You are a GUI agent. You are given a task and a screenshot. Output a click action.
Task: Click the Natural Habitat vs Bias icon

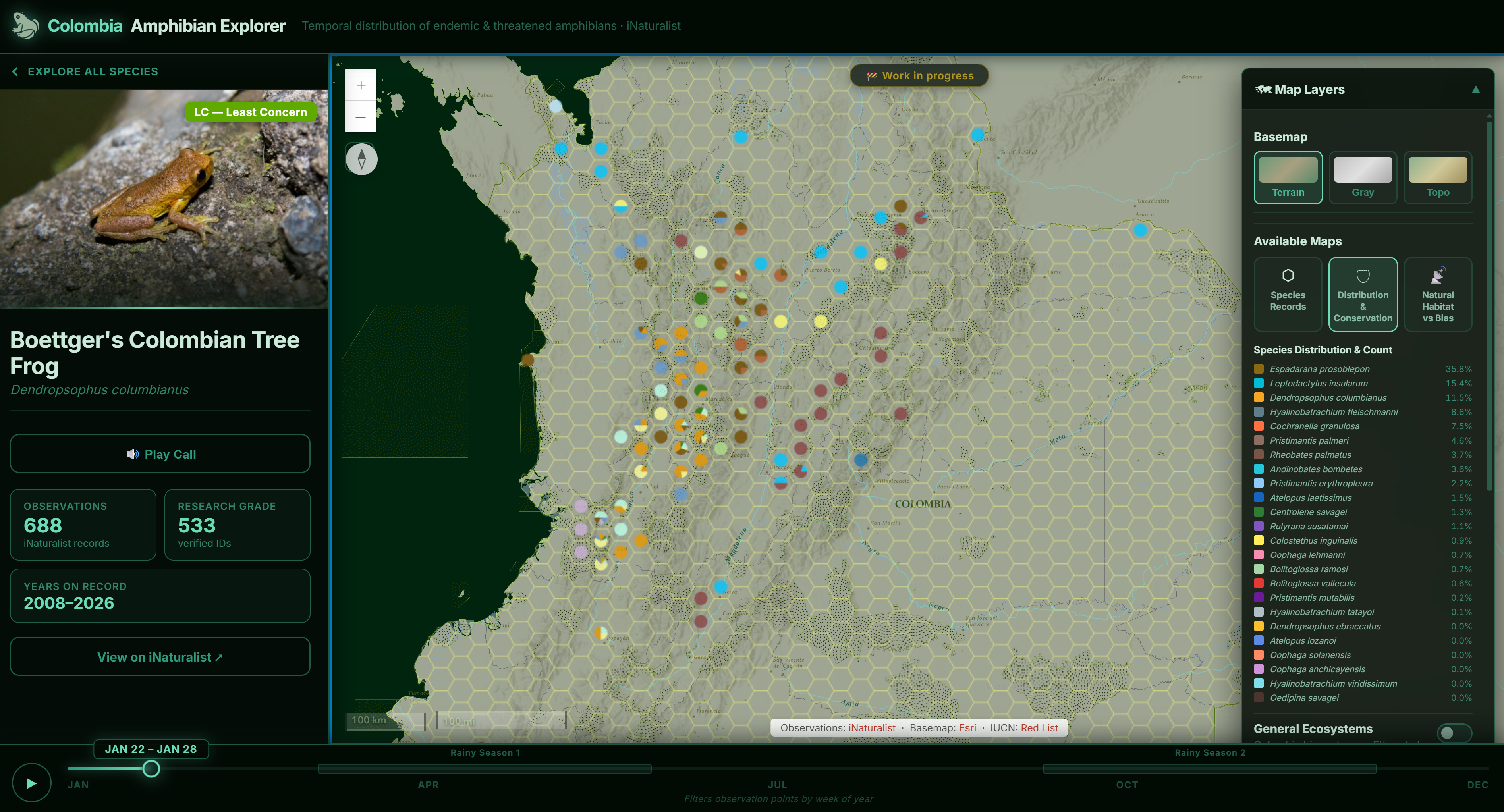pos(1437,275)
